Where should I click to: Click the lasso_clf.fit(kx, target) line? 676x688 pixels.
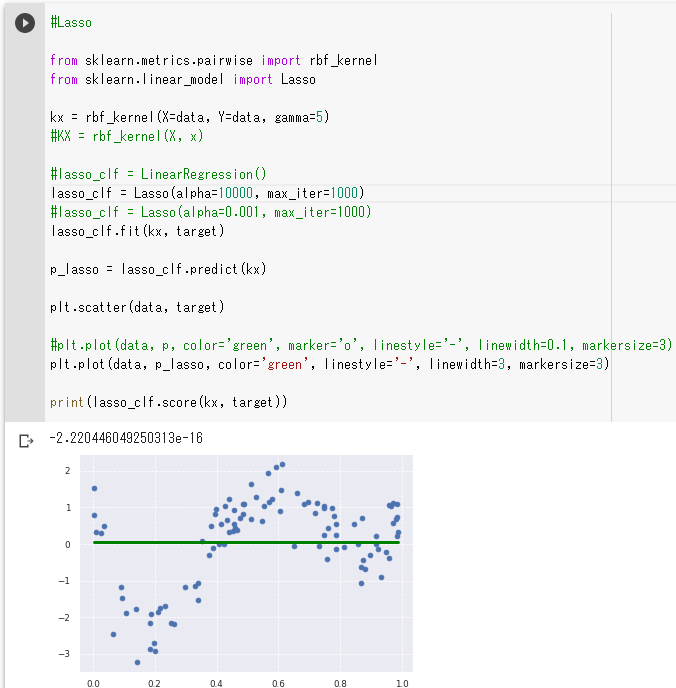coord(137,231)
